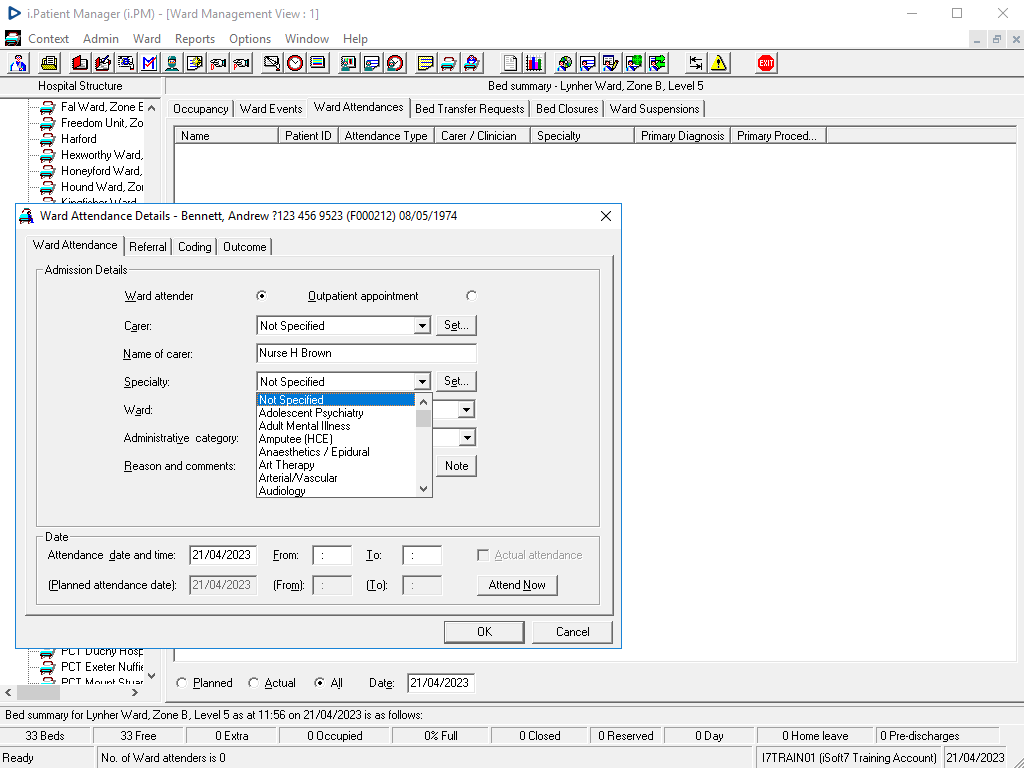Image resolution: width=1024 pixels, height=768 pixels.
Task: Click the masked surgeon toolbar icon
Action: pyautogui.click(x=172, y=63)
